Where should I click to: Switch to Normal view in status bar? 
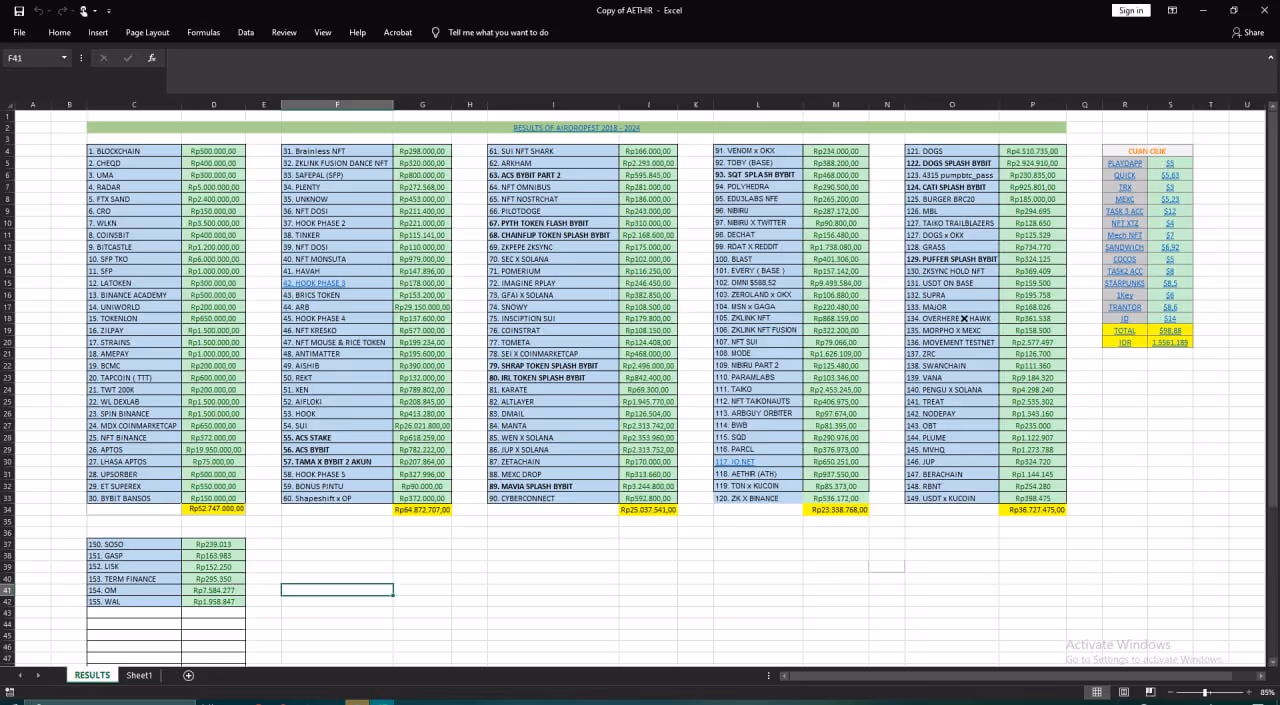1097,692
